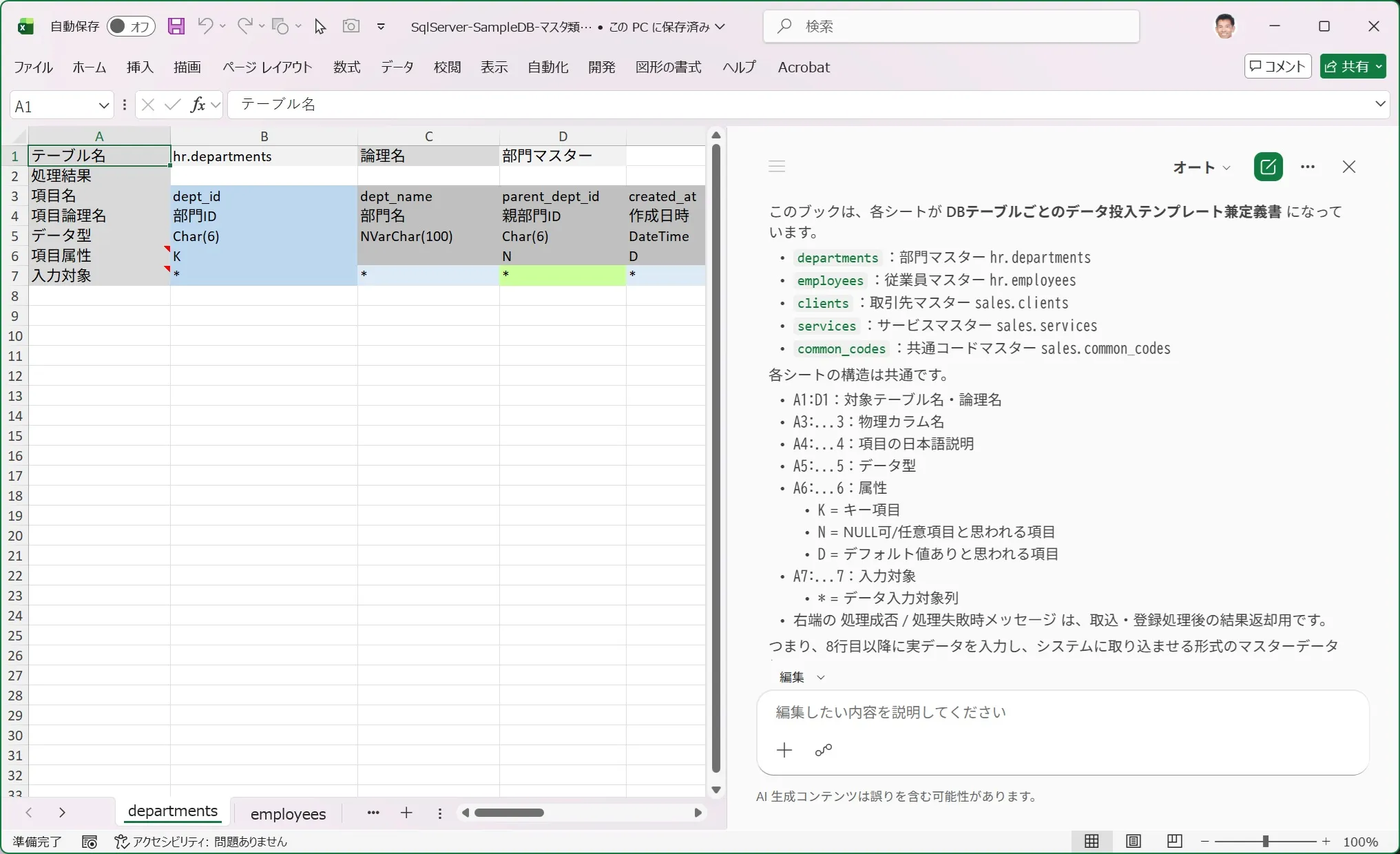Open the more options ellipsis in AI panel
The image size is (1400, 854).
pos(1308,167)
